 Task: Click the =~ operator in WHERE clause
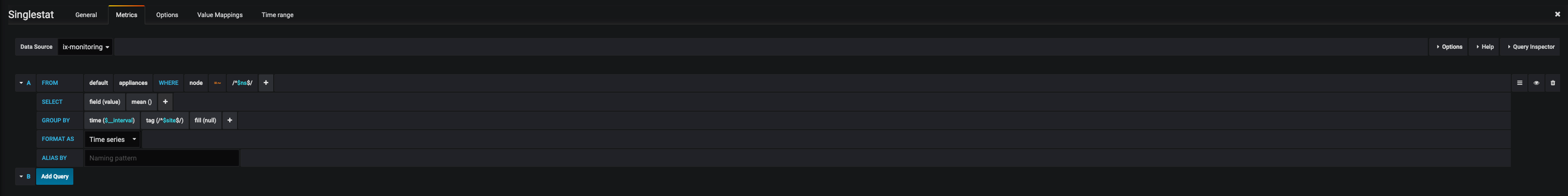click(218, 82)
